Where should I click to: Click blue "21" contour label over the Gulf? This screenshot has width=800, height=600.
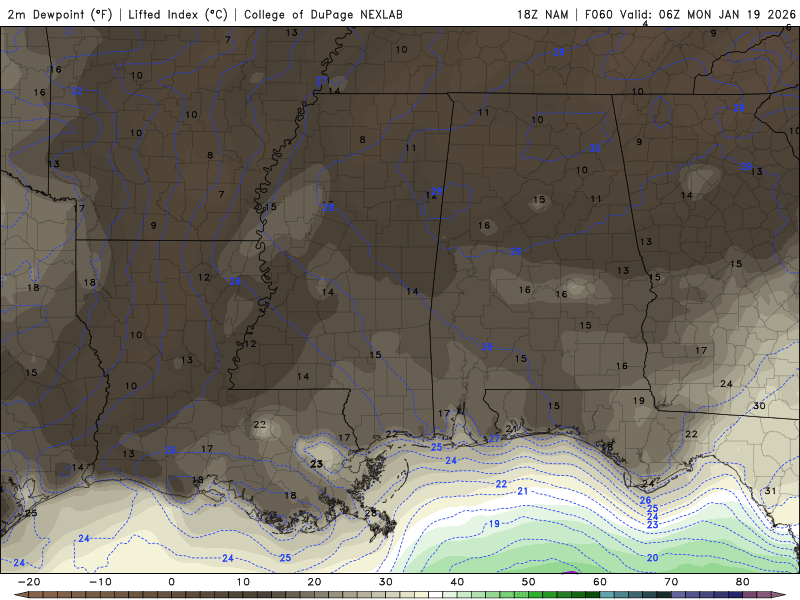tap(522, 491)
